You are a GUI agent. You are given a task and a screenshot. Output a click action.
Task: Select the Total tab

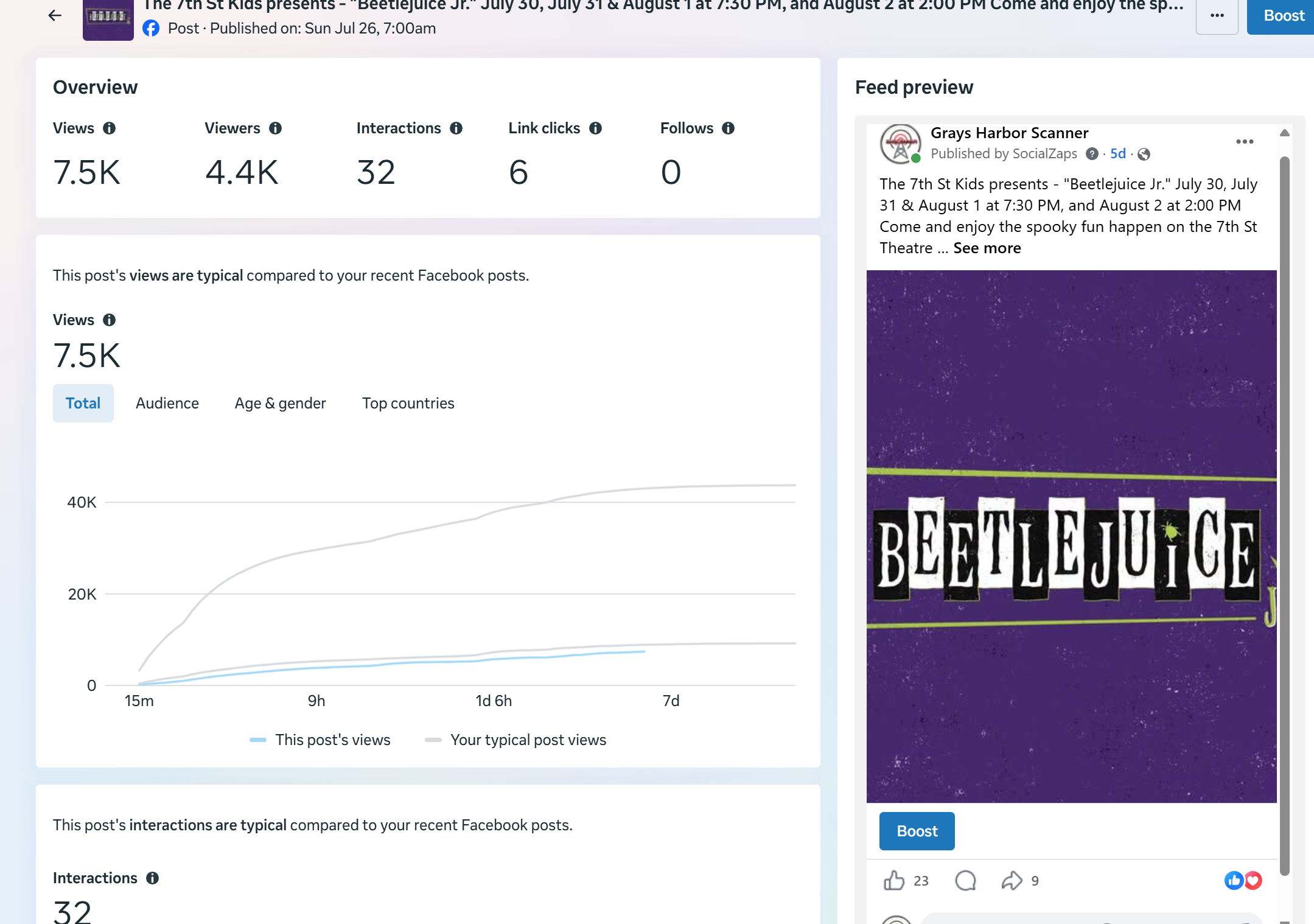click(x=83, y=403)
